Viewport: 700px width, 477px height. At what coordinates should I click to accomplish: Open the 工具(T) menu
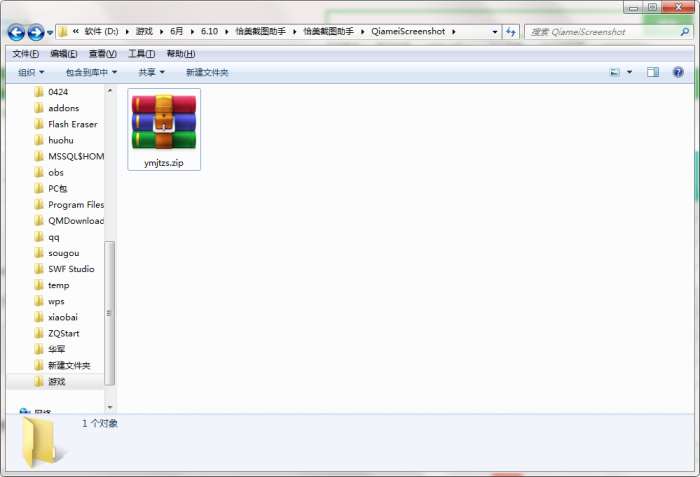coord(142,54)
